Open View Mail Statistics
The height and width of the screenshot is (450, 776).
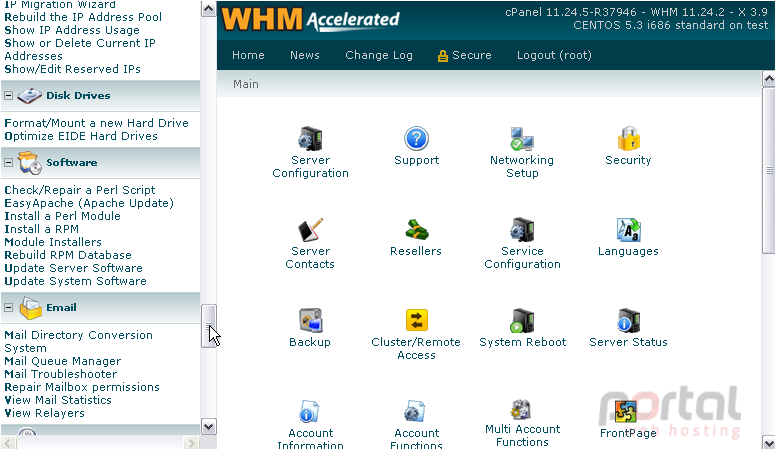click(x=58, y=400)
